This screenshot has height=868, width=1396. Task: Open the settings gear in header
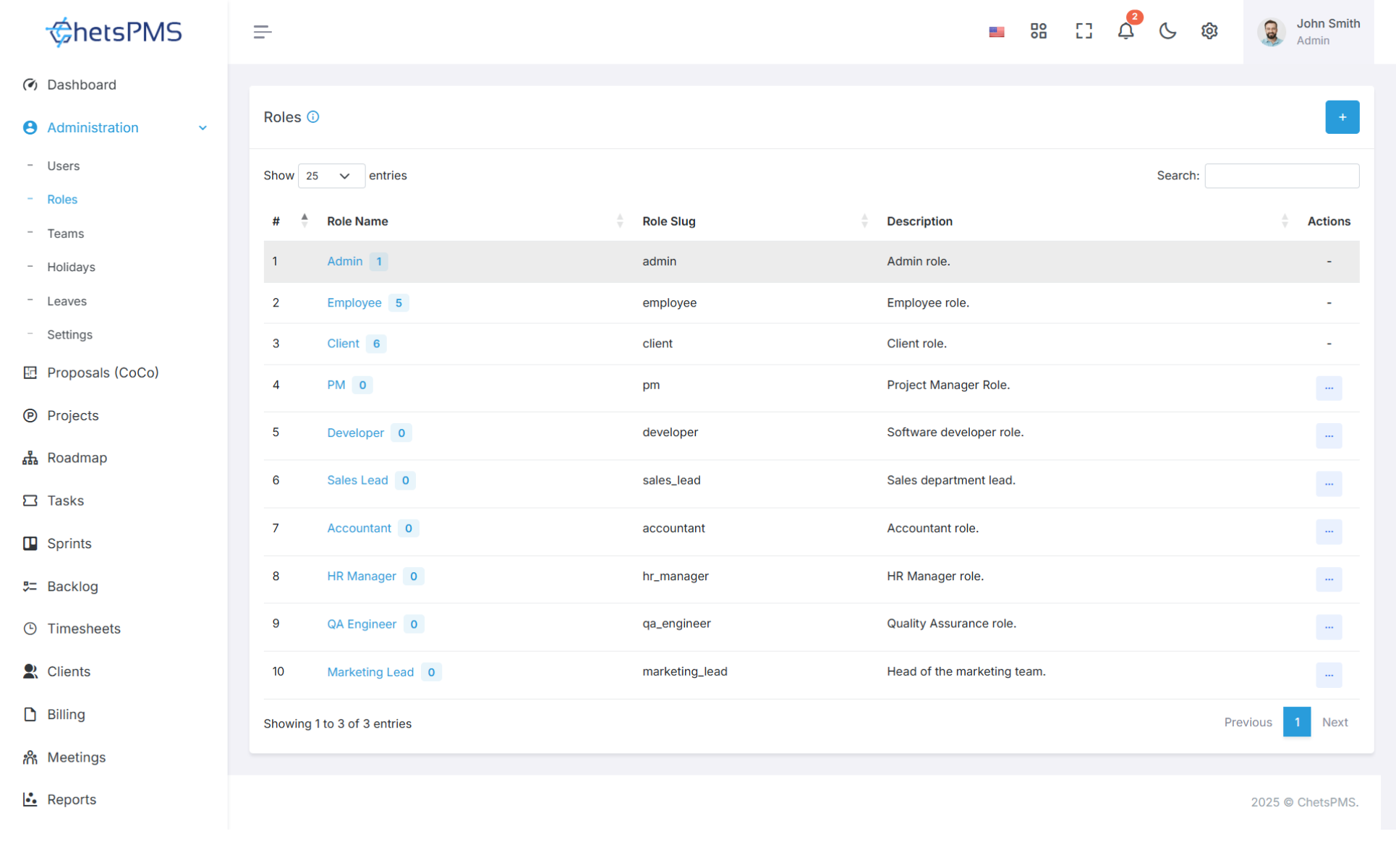pos(1209,31)
